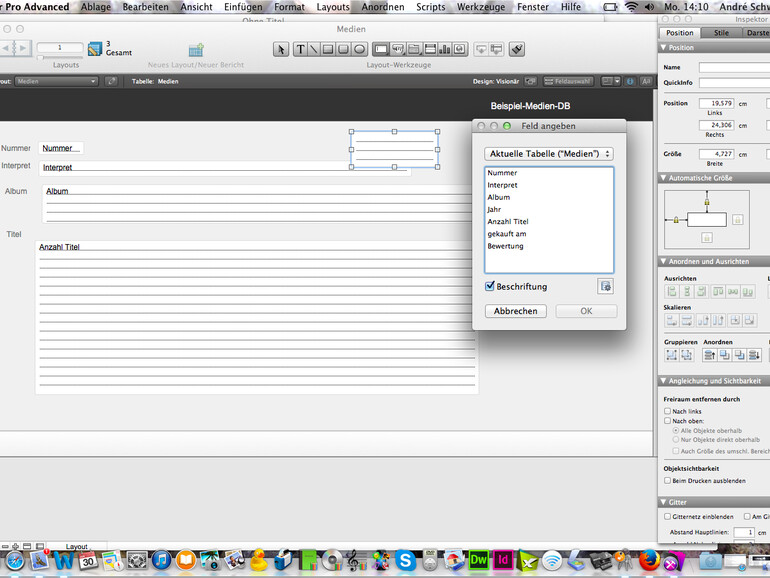This screenshot has height=578, width=770.
Task: Click the field options icon beside Beschriftung
Action: click(605, 286)
